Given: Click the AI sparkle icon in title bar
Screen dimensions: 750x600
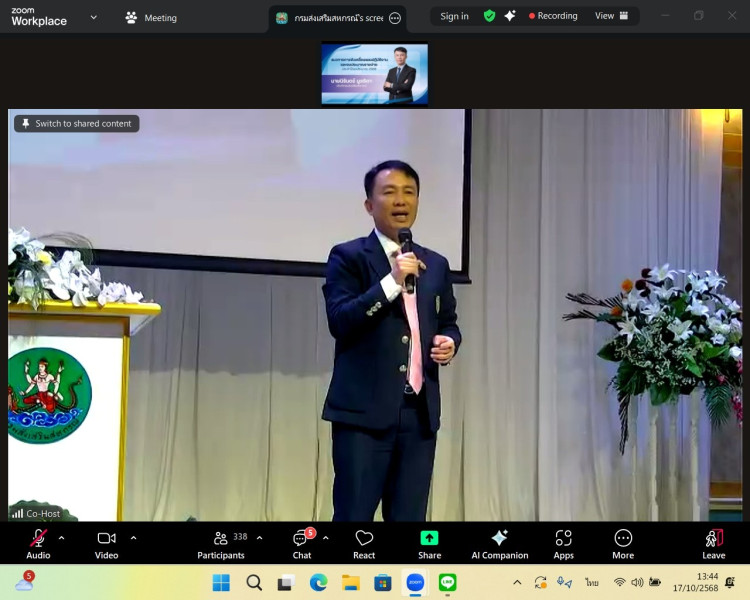Looking at the screenshot, I should coord(510,16).
